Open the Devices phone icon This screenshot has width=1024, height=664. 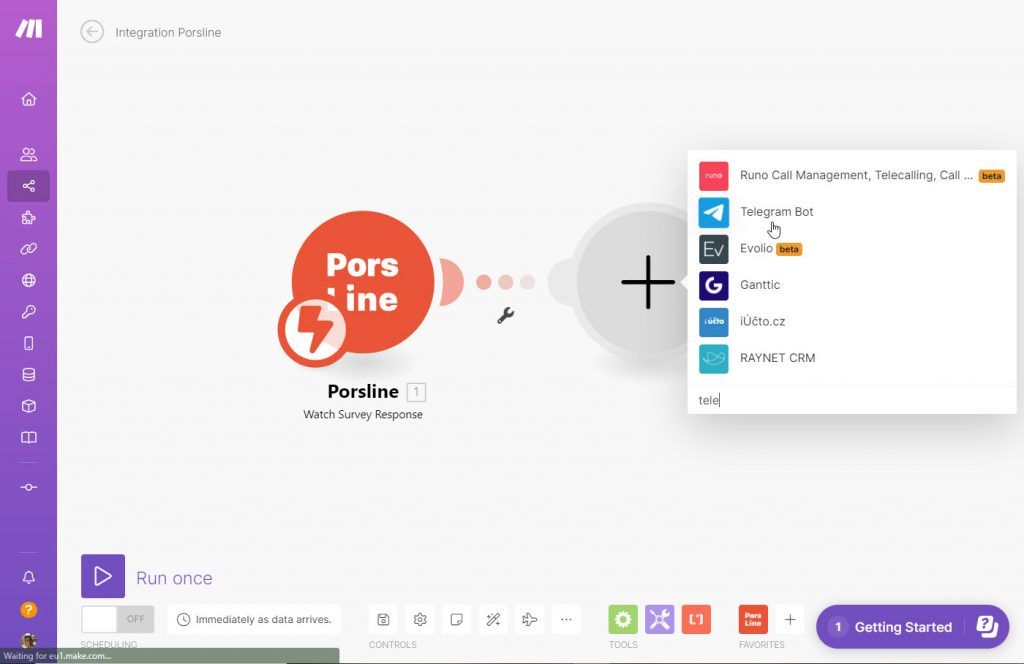(29, 343)
